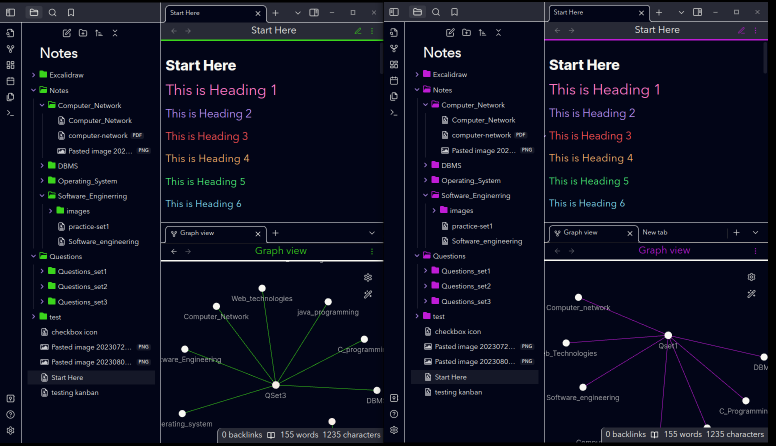Open bookmarks icon in right window top bar
The height and width of the screenshot is (446, 776).
(455, 12)
